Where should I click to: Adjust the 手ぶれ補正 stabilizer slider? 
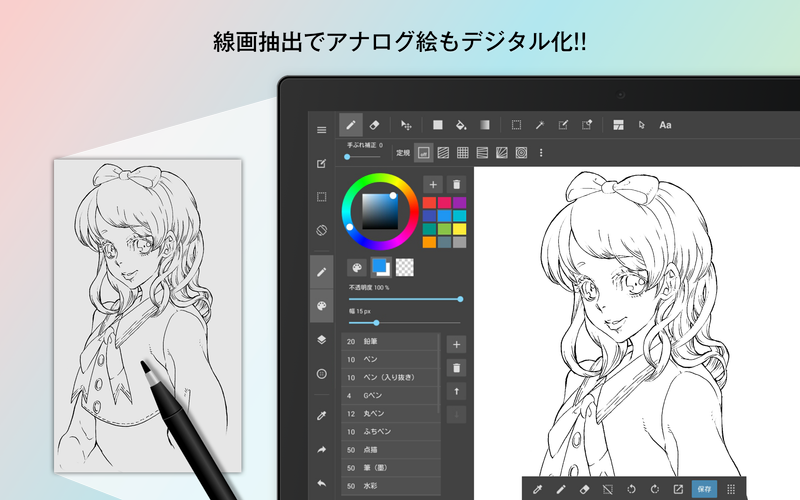pos(364,157)
